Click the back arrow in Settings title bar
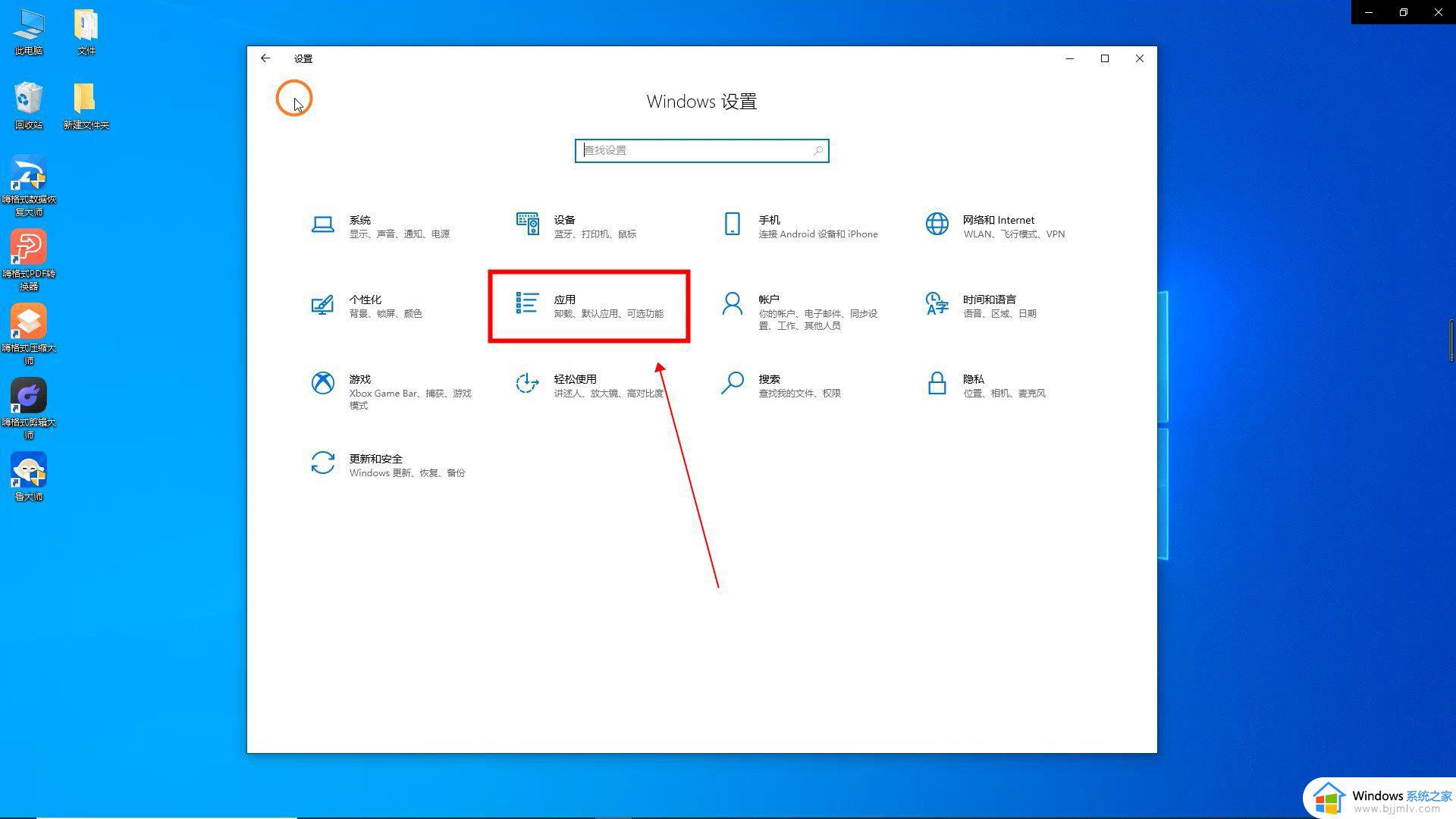This screenshot has height=819, width=1456. pyautogui.click(x=265, y=58)
